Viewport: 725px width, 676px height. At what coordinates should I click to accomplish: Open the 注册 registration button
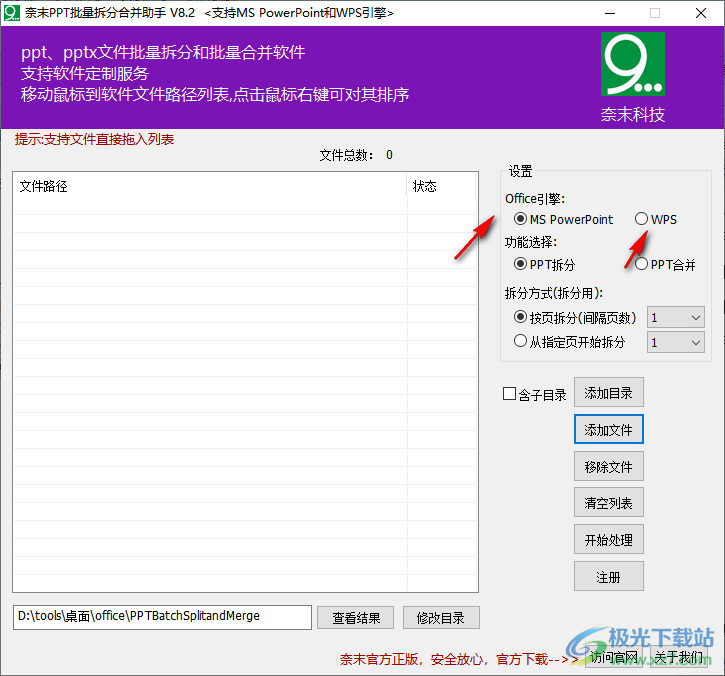tap(608, 577)
